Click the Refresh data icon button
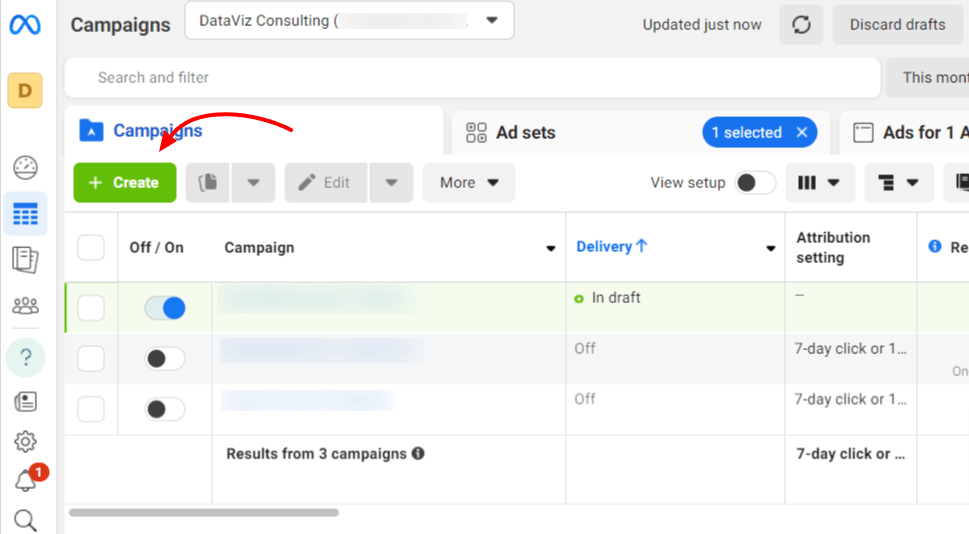Screen dimensions: 969x534 tap(801, 25)
